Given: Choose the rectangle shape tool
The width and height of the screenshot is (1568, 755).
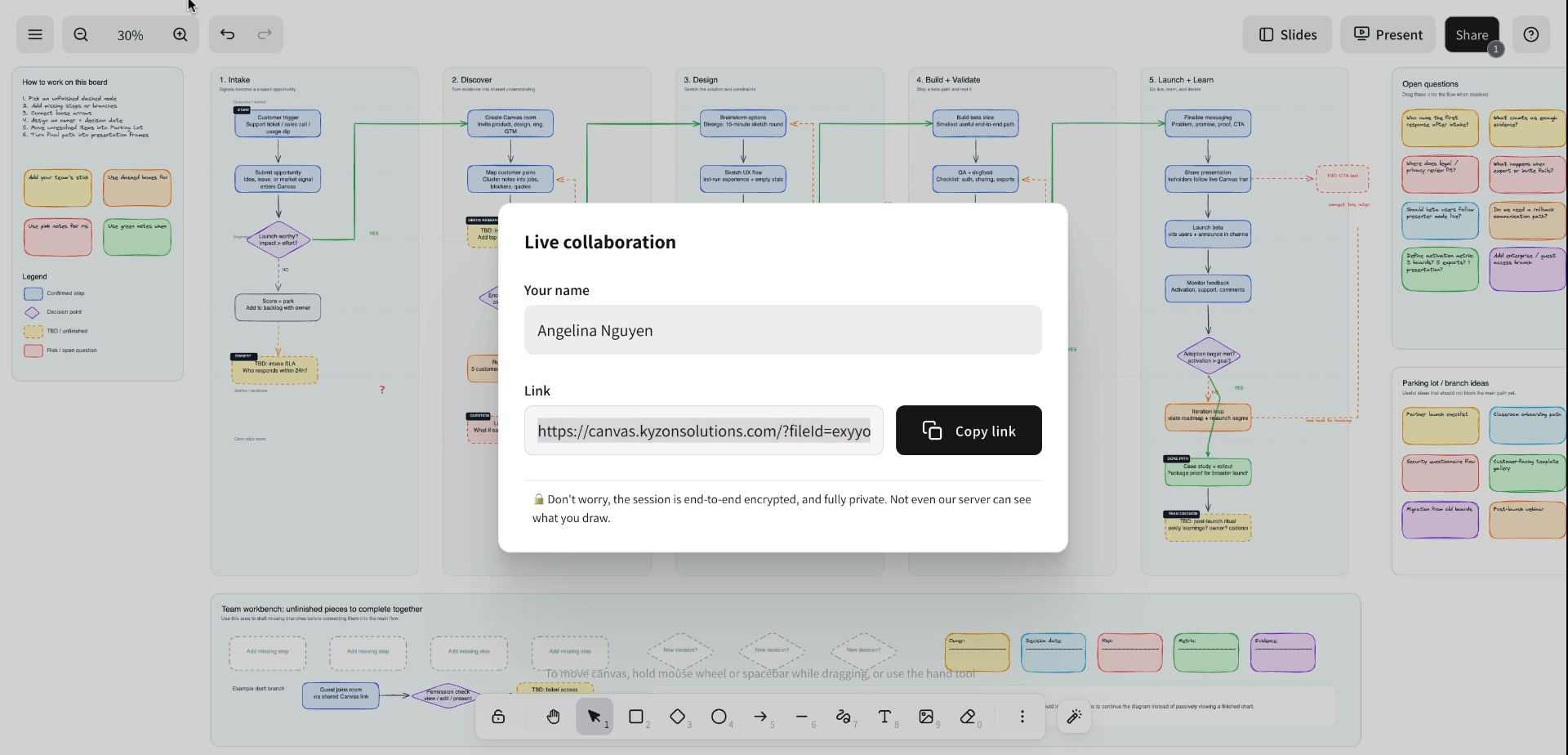Looking at the screenshot, I should 636,717.
